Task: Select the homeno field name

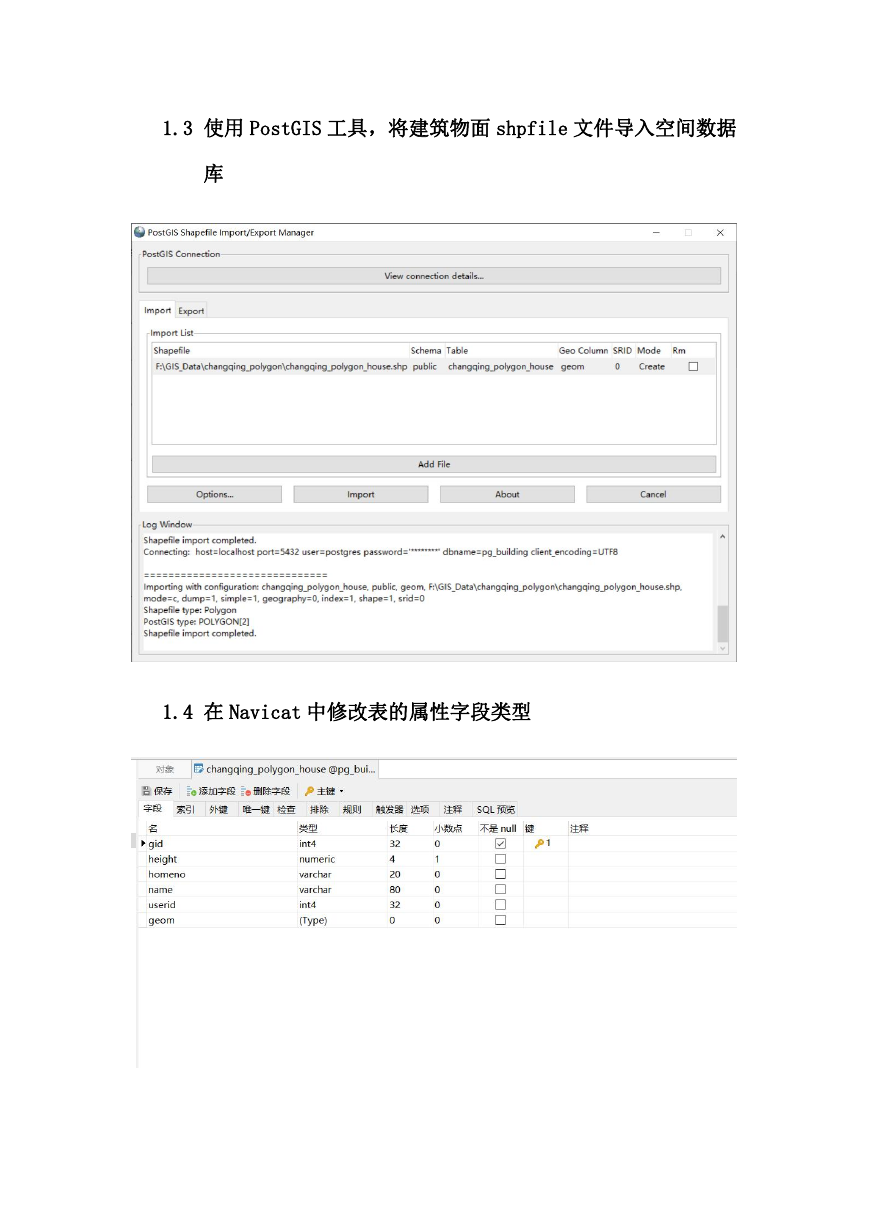Action: point(167,874)
